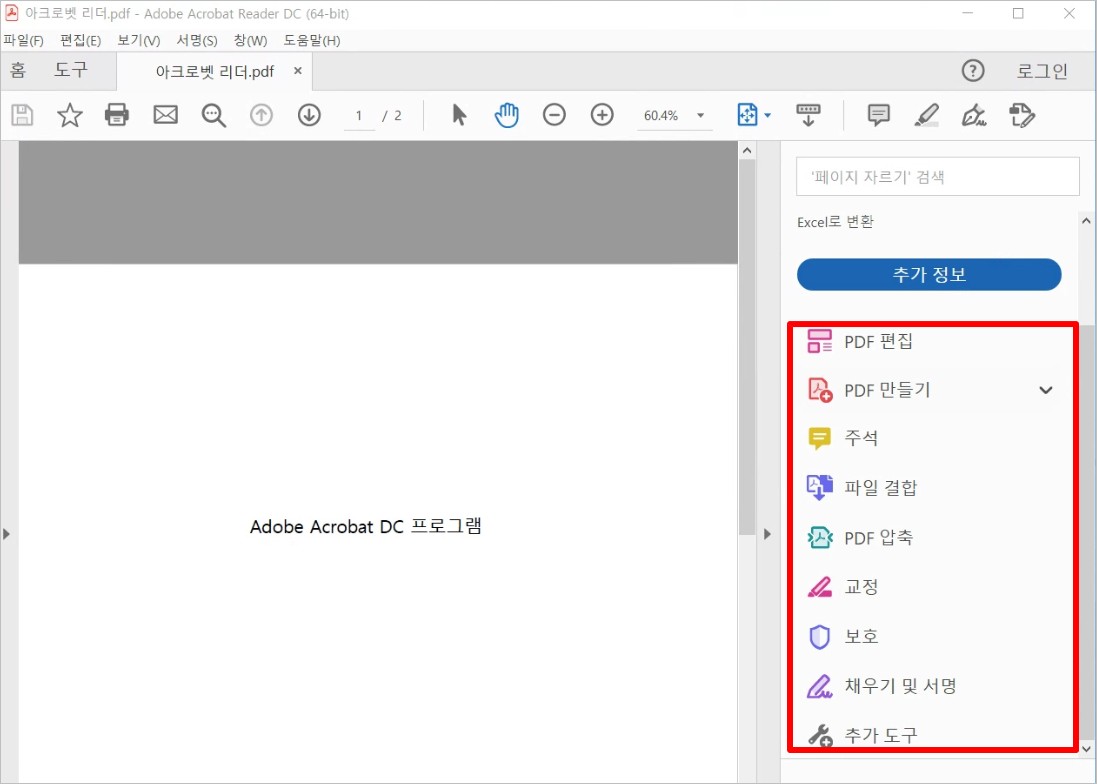The image size is (1097, 784).
Task: Click the tools search field
Action: tap(937, 177)
